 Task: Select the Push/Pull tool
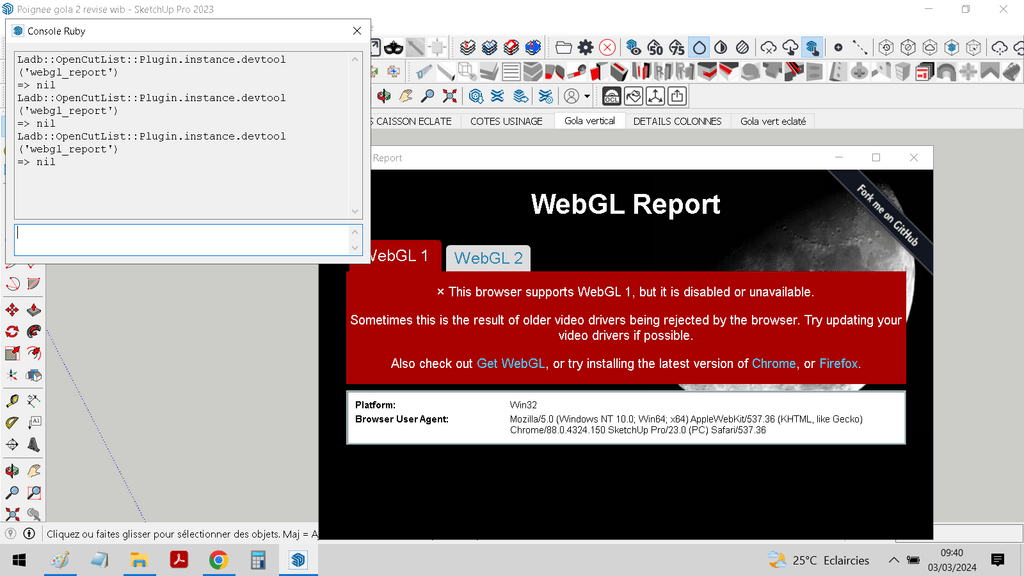pyautogui.click(x=34, y=310)
